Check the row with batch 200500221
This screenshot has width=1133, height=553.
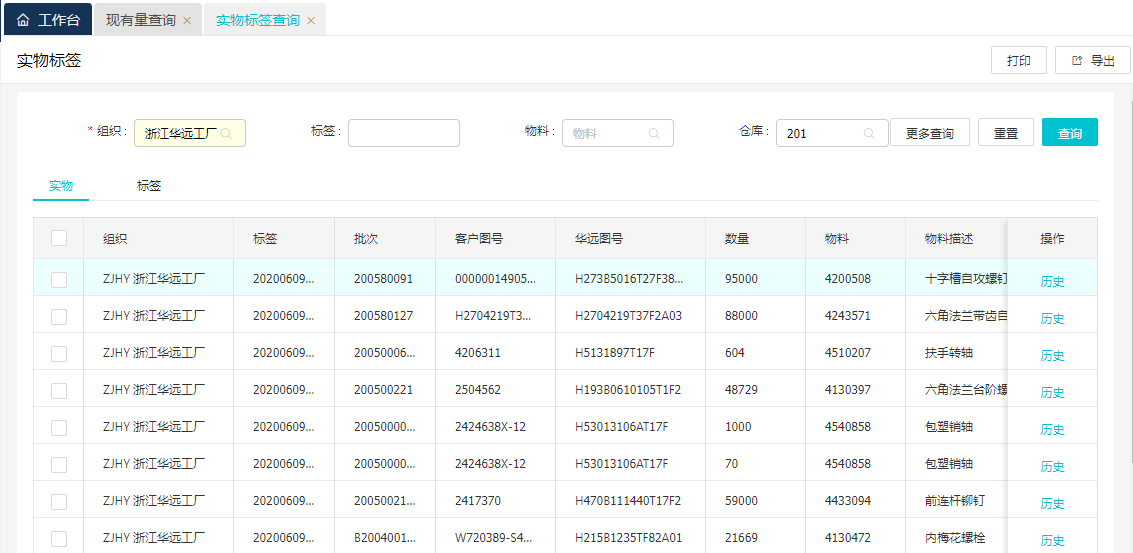(59, 390)
